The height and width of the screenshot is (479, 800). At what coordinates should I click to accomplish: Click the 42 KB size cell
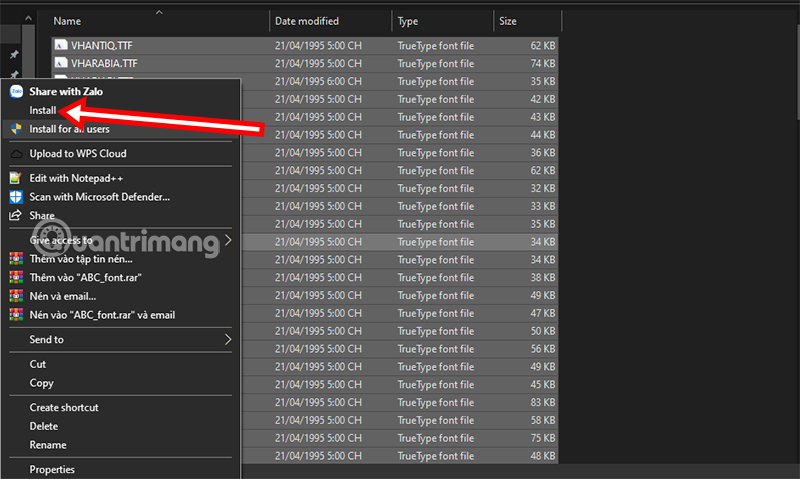click(x=543, y=99)
